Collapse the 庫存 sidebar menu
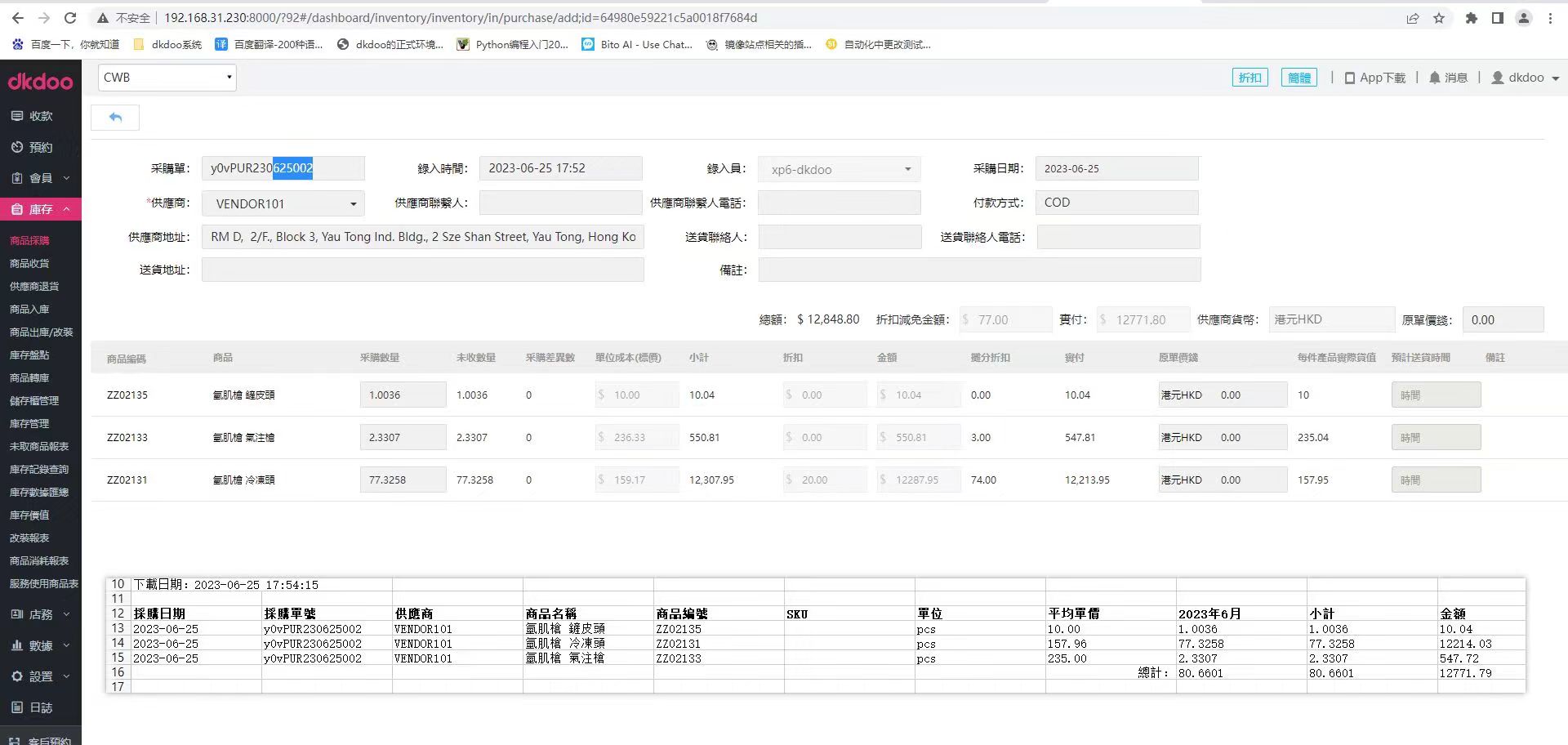The width and height of the screenshot is (1568, 745). (x=41, y=209)
